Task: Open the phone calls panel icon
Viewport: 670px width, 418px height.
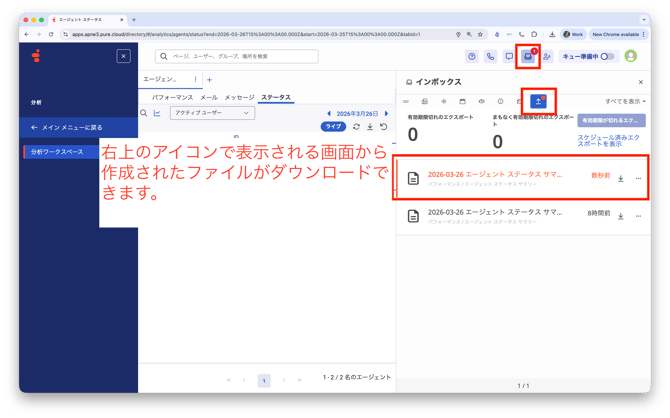Action: pyautogui.click(x=491, y=56)
